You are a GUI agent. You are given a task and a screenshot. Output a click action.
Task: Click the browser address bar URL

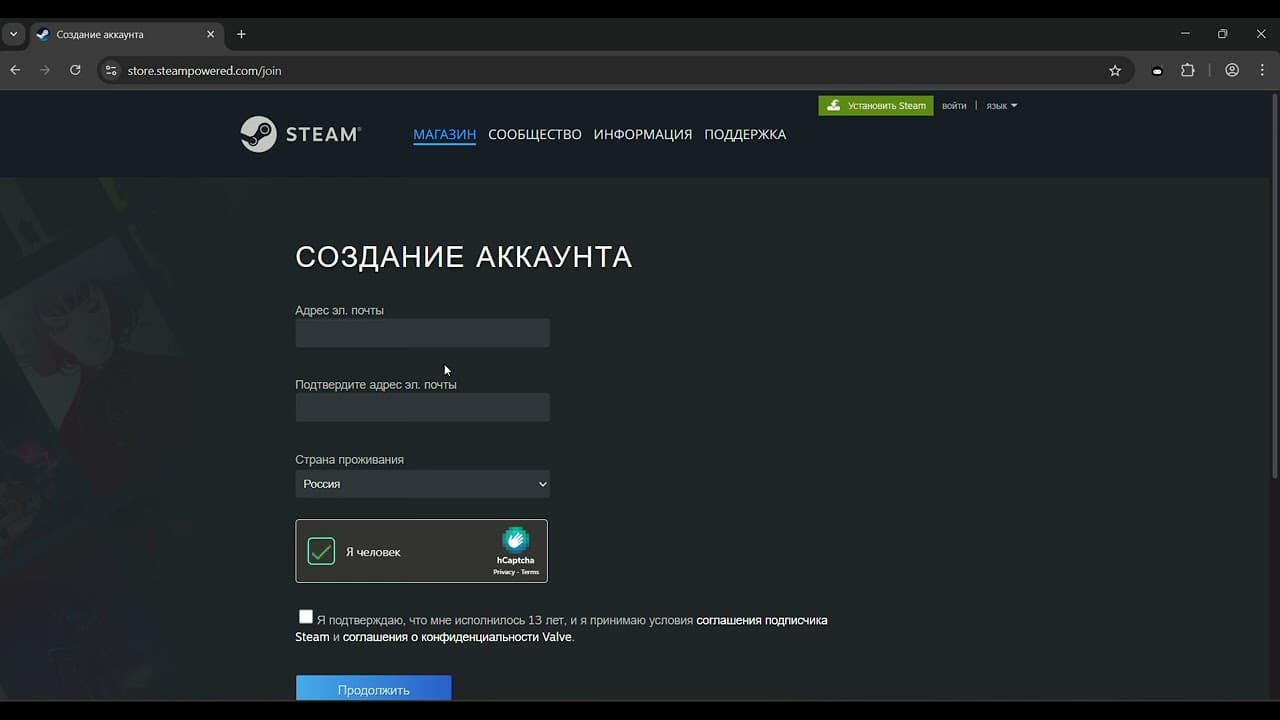204,71
